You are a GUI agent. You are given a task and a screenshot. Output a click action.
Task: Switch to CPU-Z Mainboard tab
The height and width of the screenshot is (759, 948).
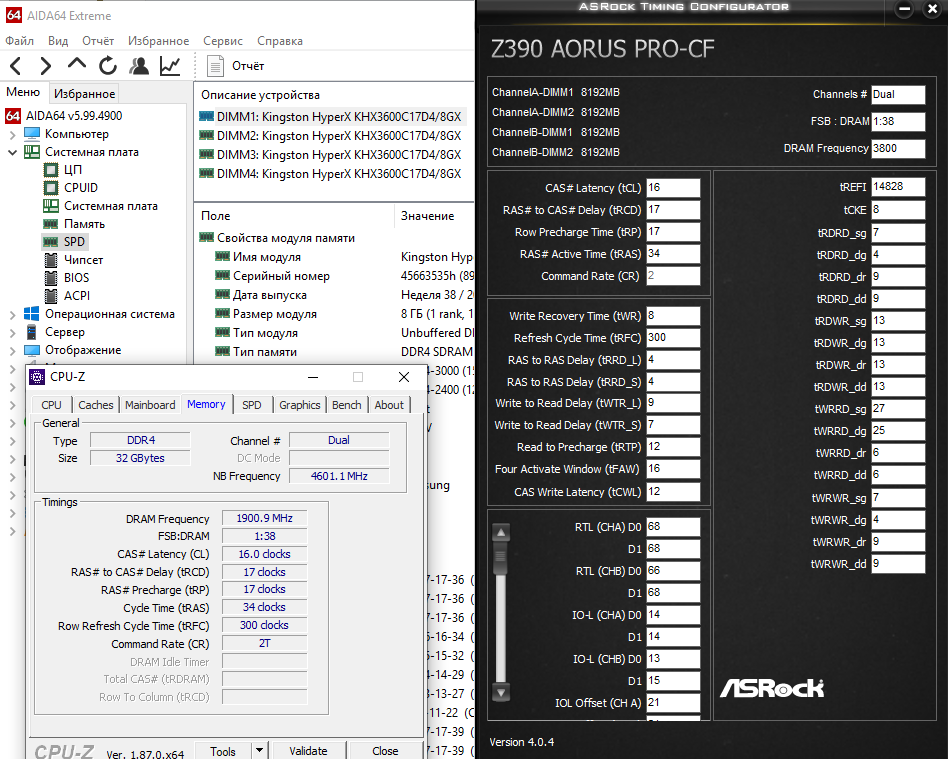(x=150, y=405)
